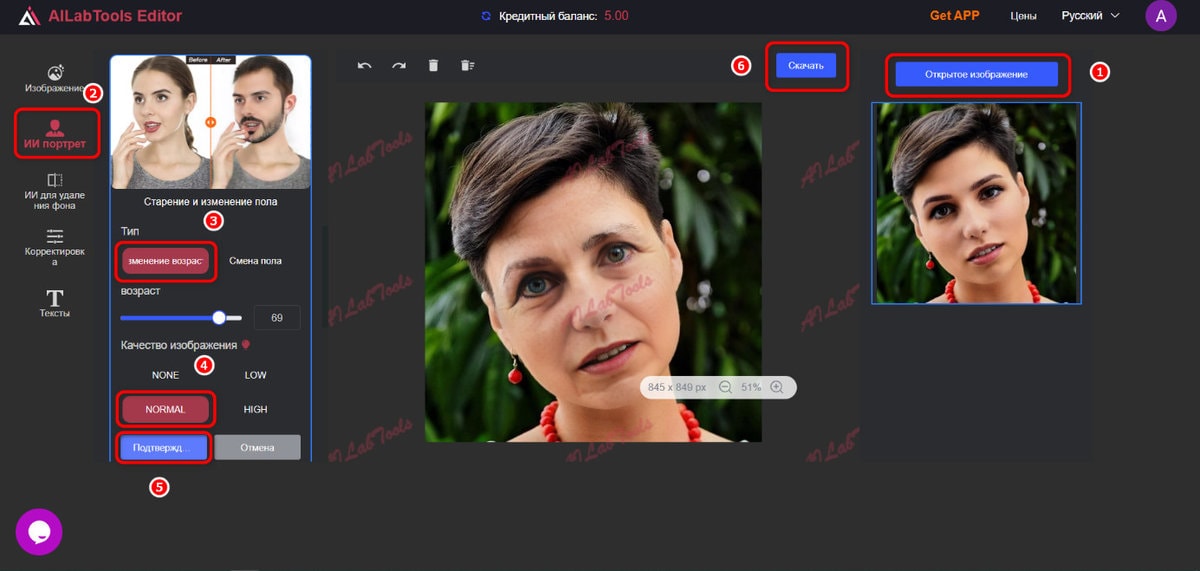Zoom in with the plus magnifier

tap(777, 387)
